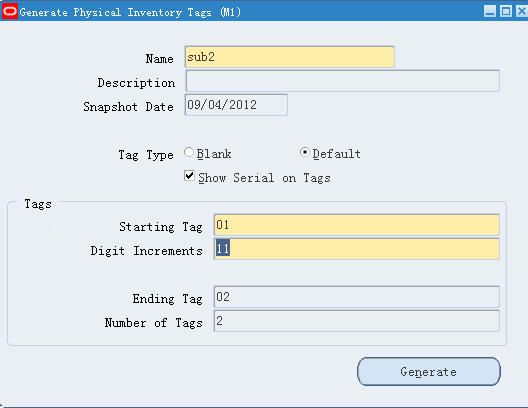Click the Tags group box heading
Image resolution: width=528 pixels, height=408 pixels.
point(38,204)
